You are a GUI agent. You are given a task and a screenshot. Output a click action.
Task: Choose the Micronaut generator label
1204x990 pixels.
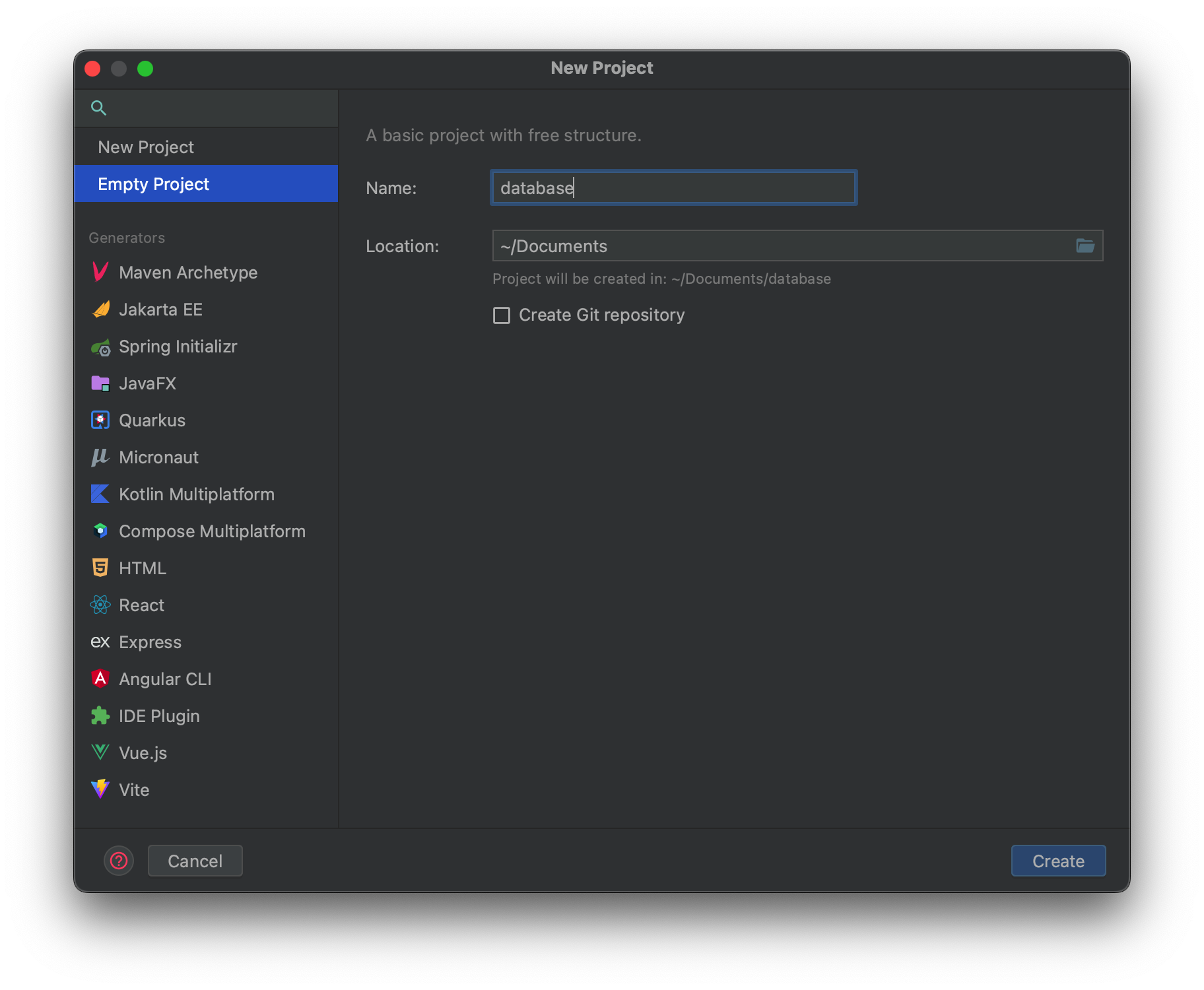(x=158, y=457)
